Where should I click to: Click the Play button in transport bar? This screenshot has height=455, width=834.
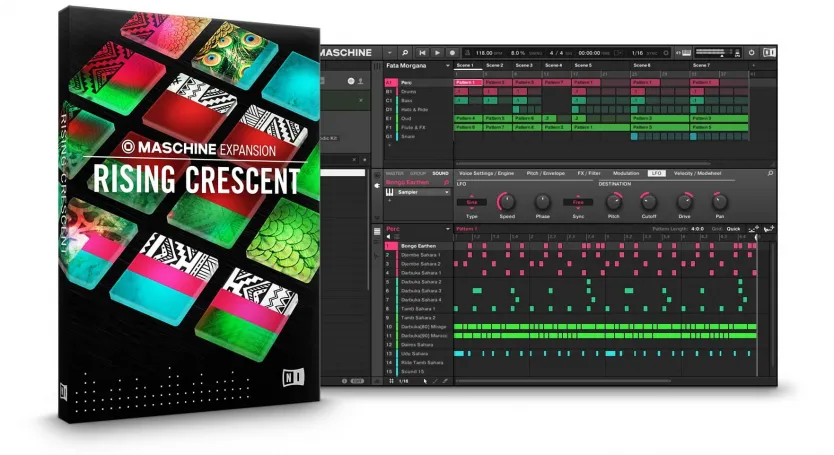pos(438,52)
